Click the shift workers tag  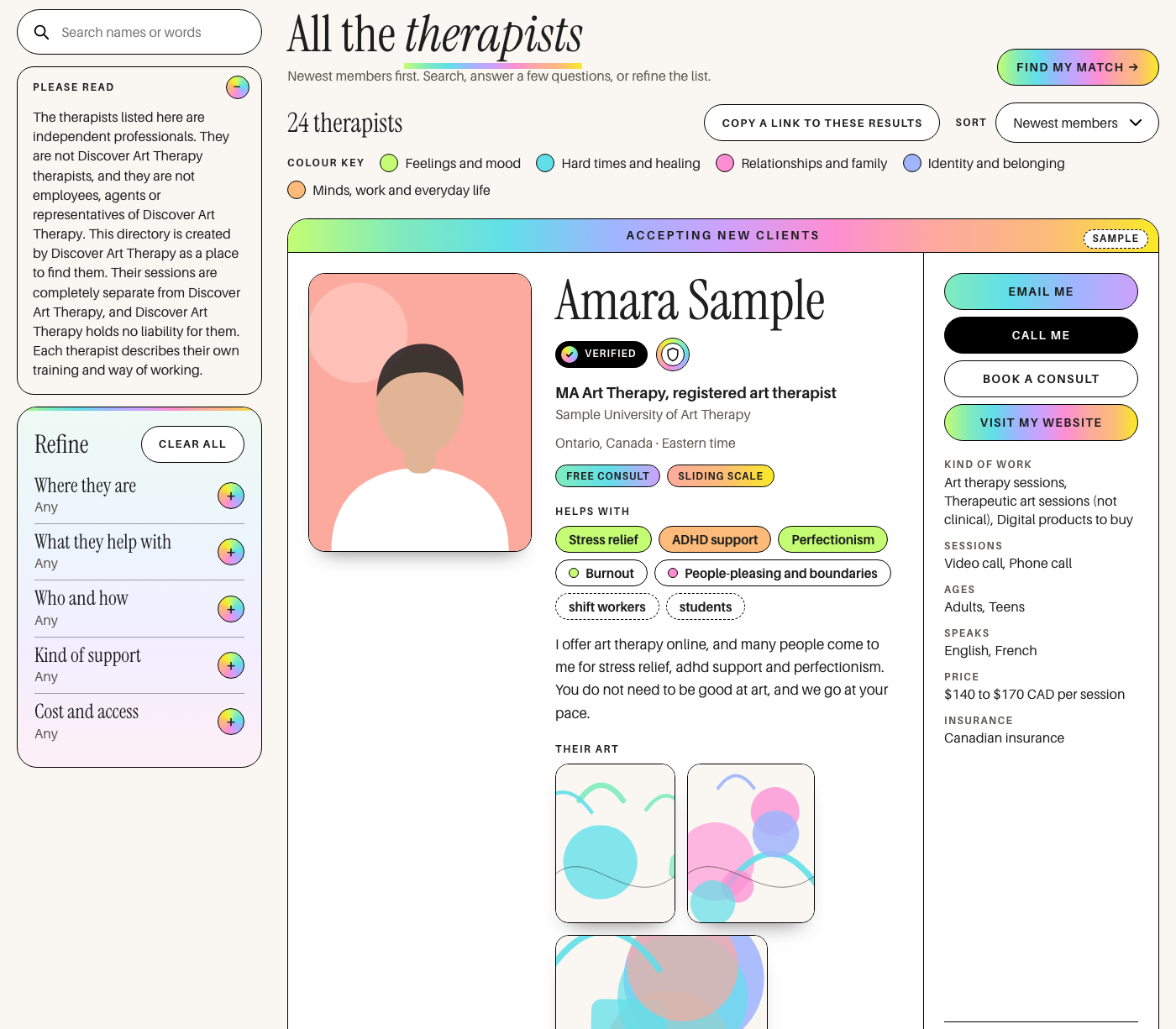[x=607, y=606]
